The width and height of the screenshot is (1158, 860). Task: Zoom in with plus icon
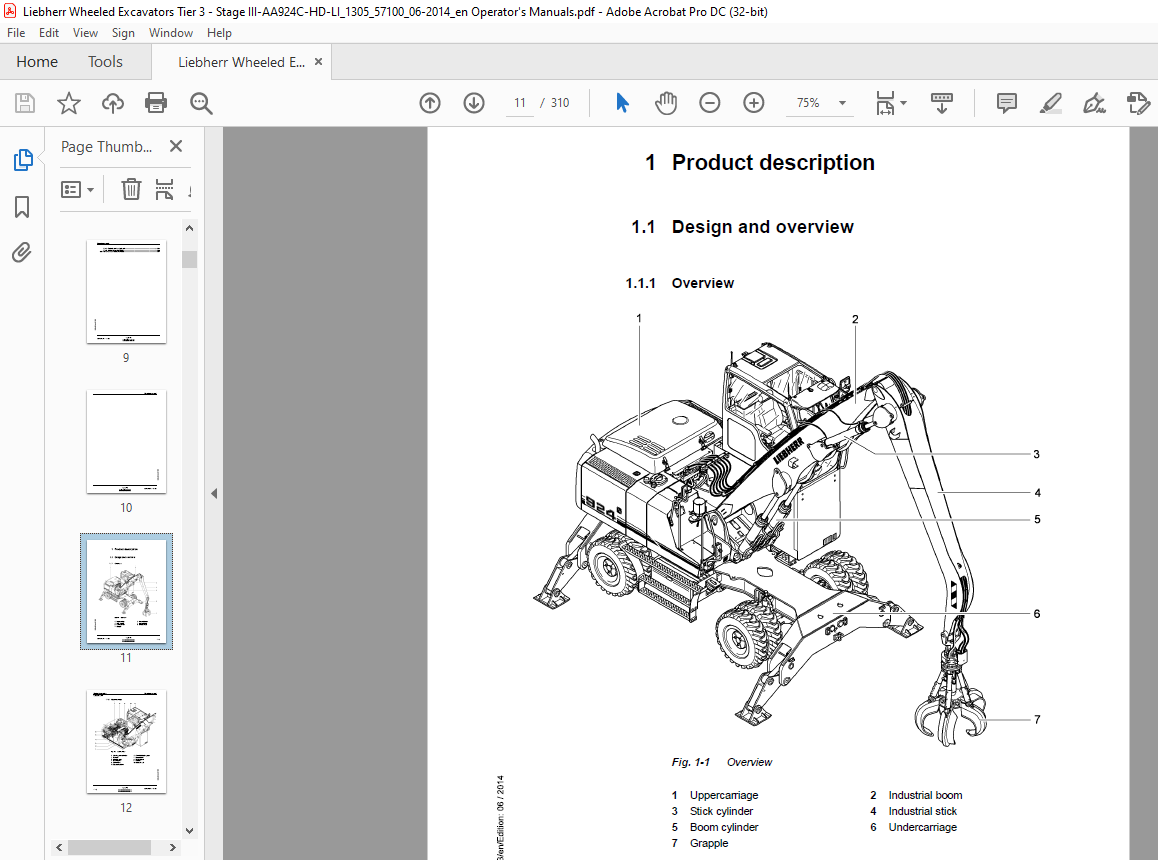[753, 103]
